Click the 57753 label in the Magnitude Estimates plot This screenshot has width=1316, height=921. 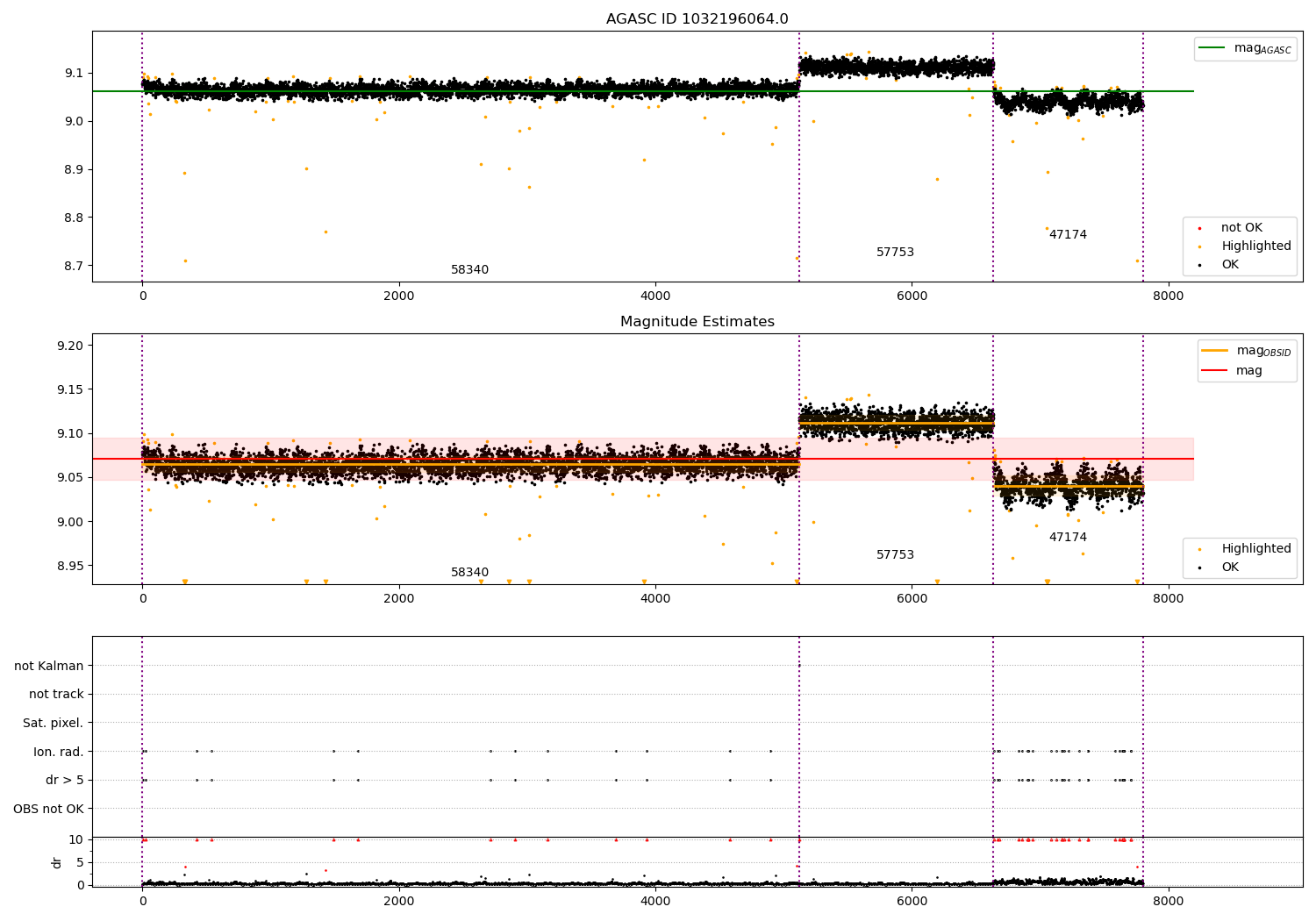click(895, 555)
